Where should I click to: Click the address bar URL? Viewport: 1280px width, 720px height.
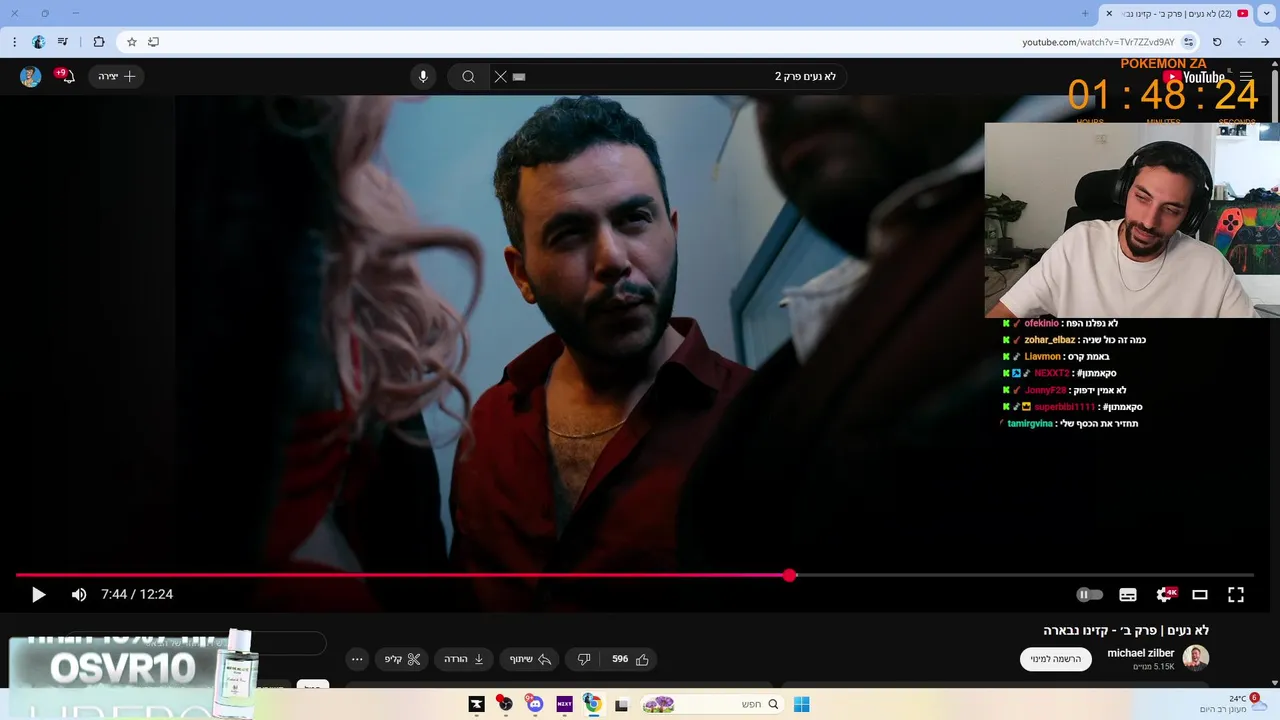(x=1098, y=42)
